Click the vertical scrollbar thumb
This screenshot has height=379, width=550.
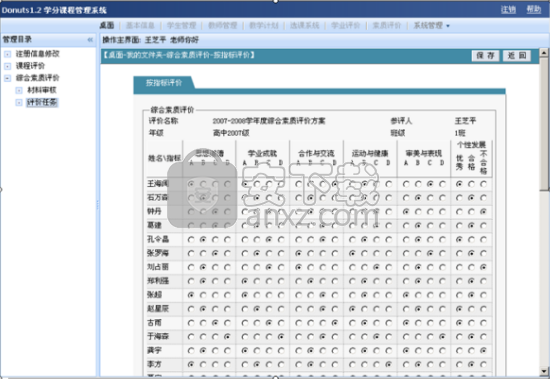click(544, 124)
